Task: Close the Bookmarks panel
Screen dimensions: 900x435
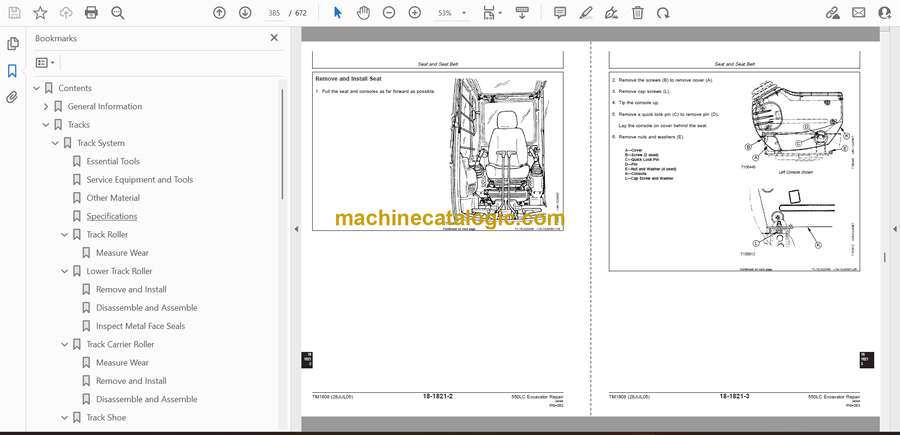Action: (x=274, y=38)
